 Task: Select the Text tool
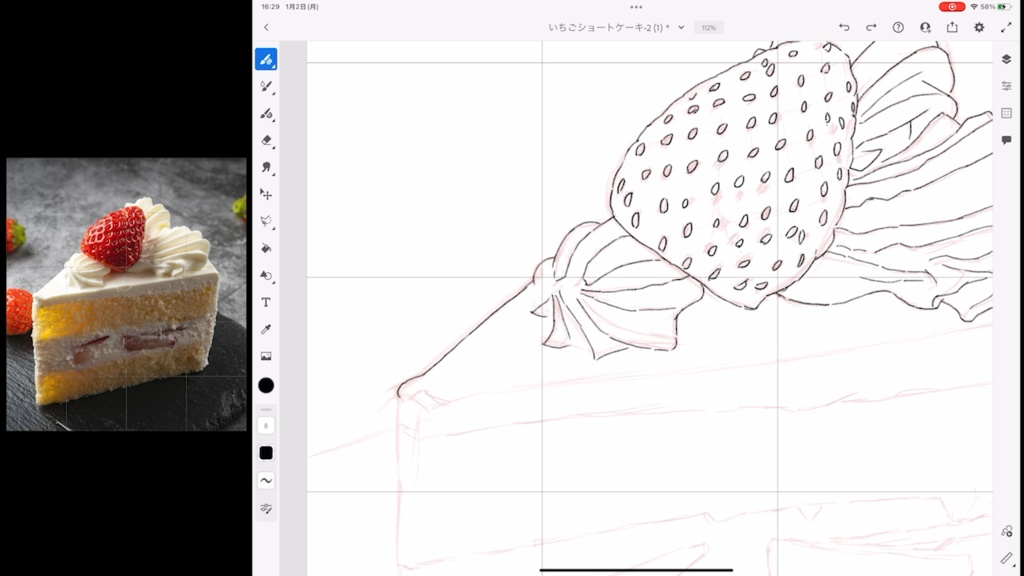point(266,303)
